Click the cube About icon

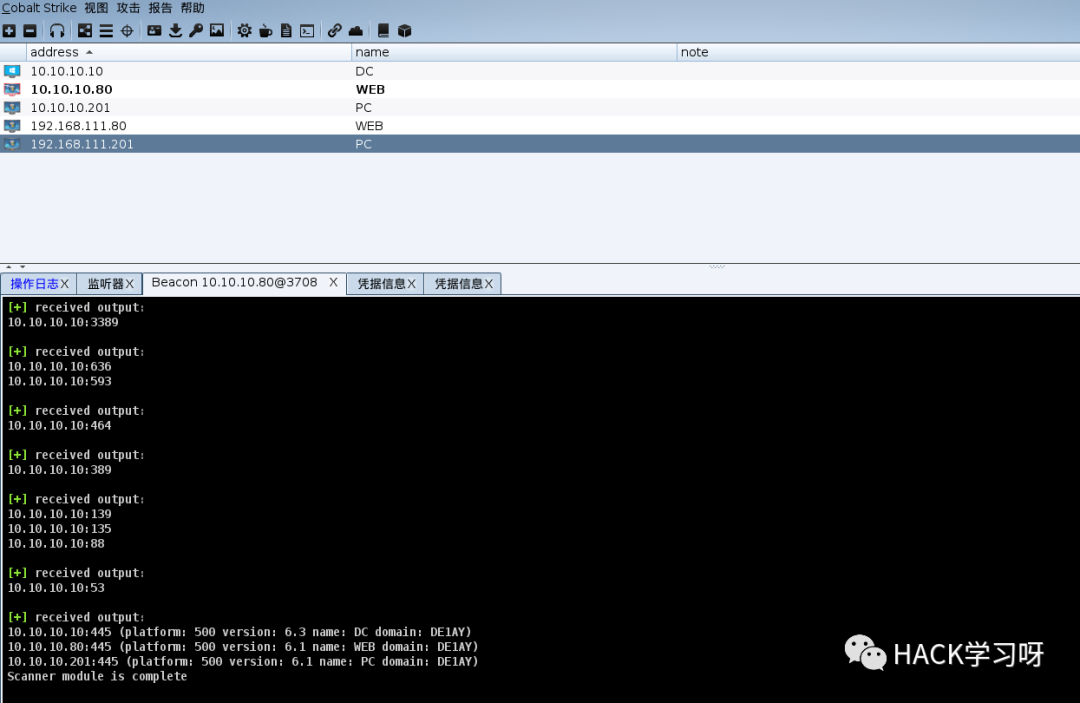[404, 30]
